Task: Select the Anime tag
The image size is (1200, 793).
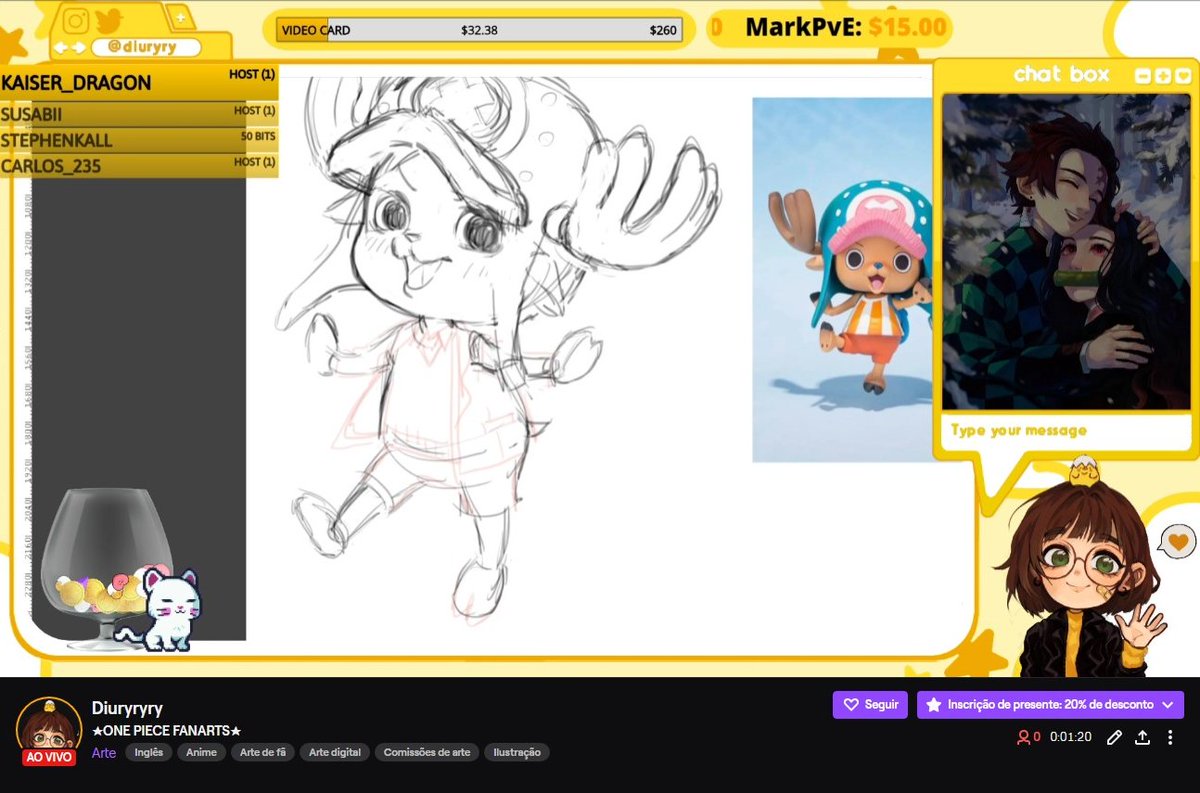Action: point(201,752)
